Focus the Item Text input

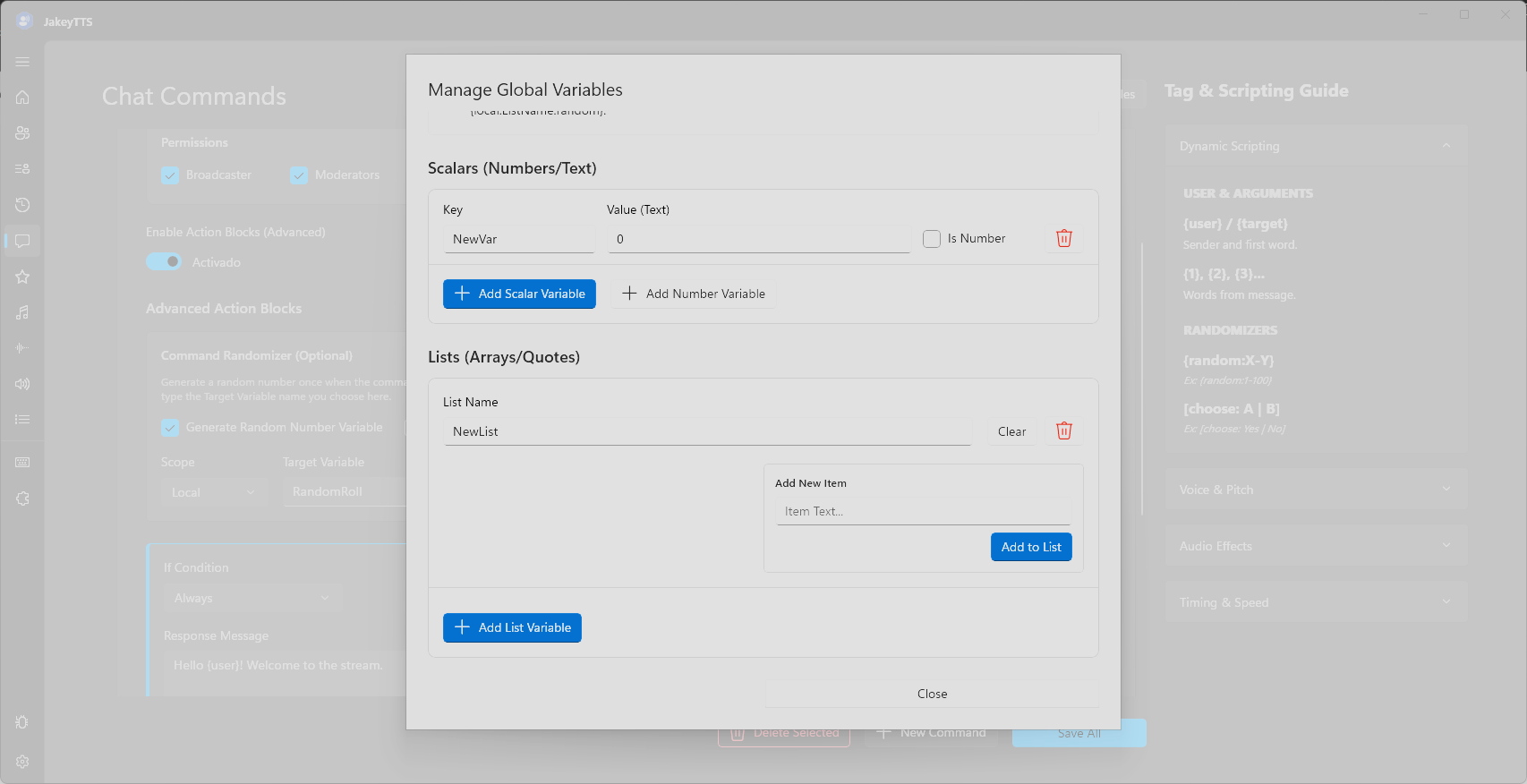click(923, 511)
